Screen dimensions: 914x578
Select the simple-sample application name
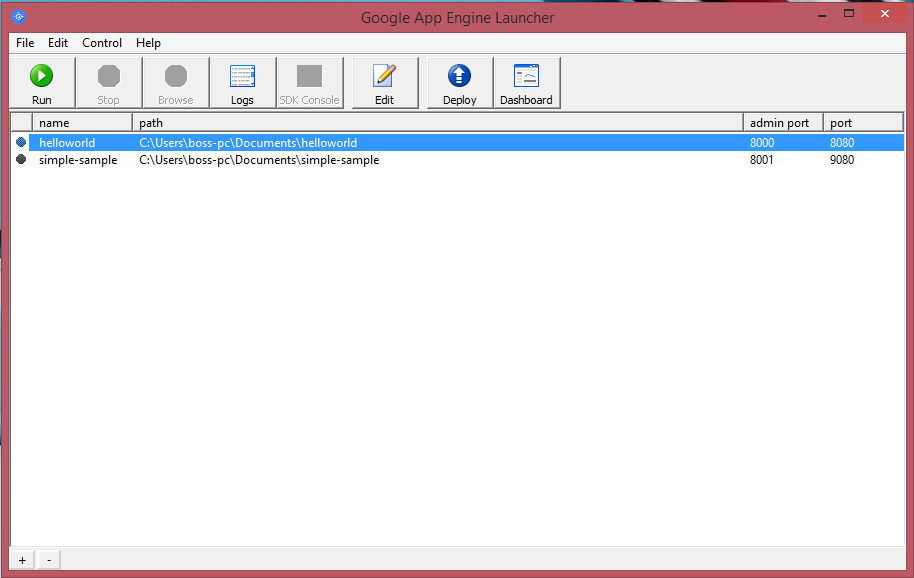point(78,160)
